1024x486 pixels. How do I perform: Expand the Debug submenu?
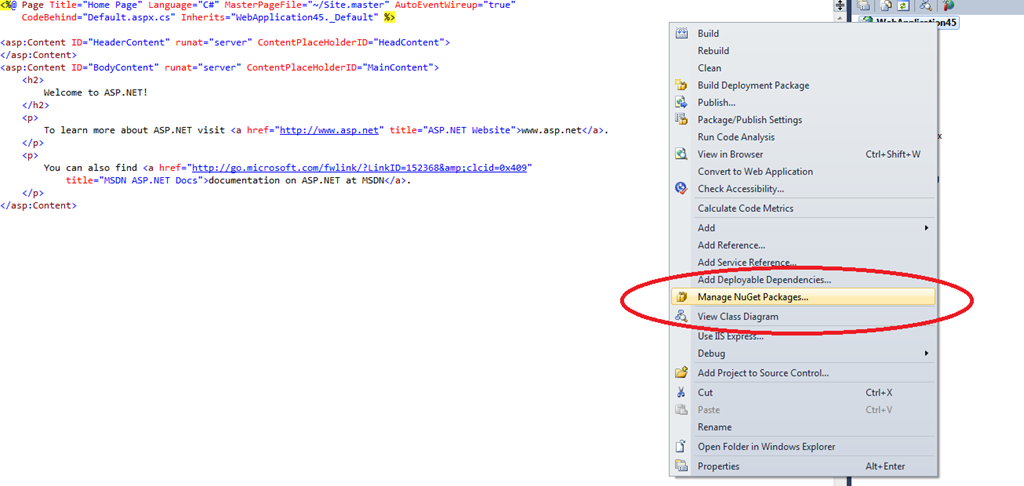pyautogui.click(x=926, y=353)
